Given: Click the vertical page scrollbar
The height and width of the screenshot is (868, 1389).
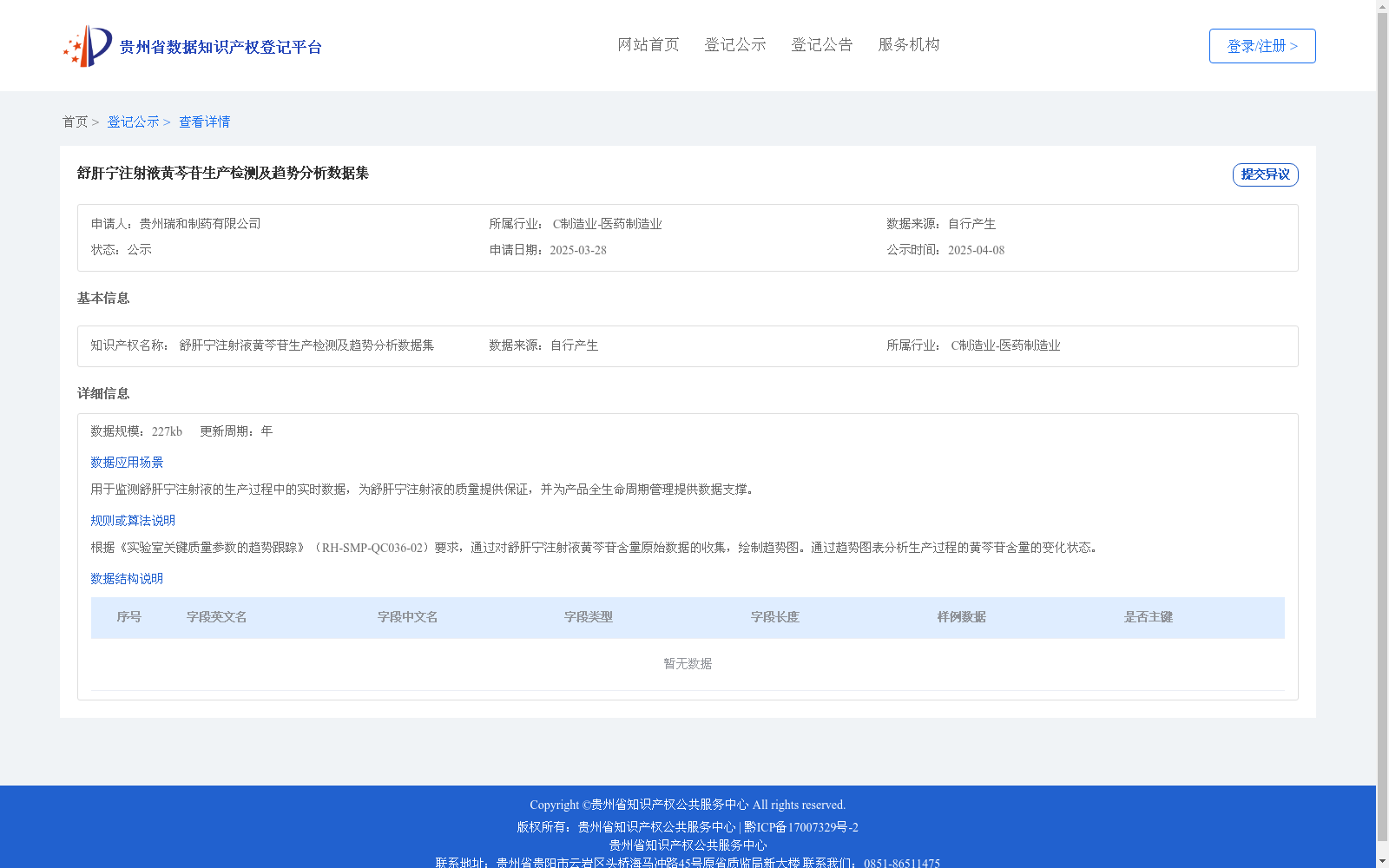Looking at the screenshot, I should (x=1382, y=427).
